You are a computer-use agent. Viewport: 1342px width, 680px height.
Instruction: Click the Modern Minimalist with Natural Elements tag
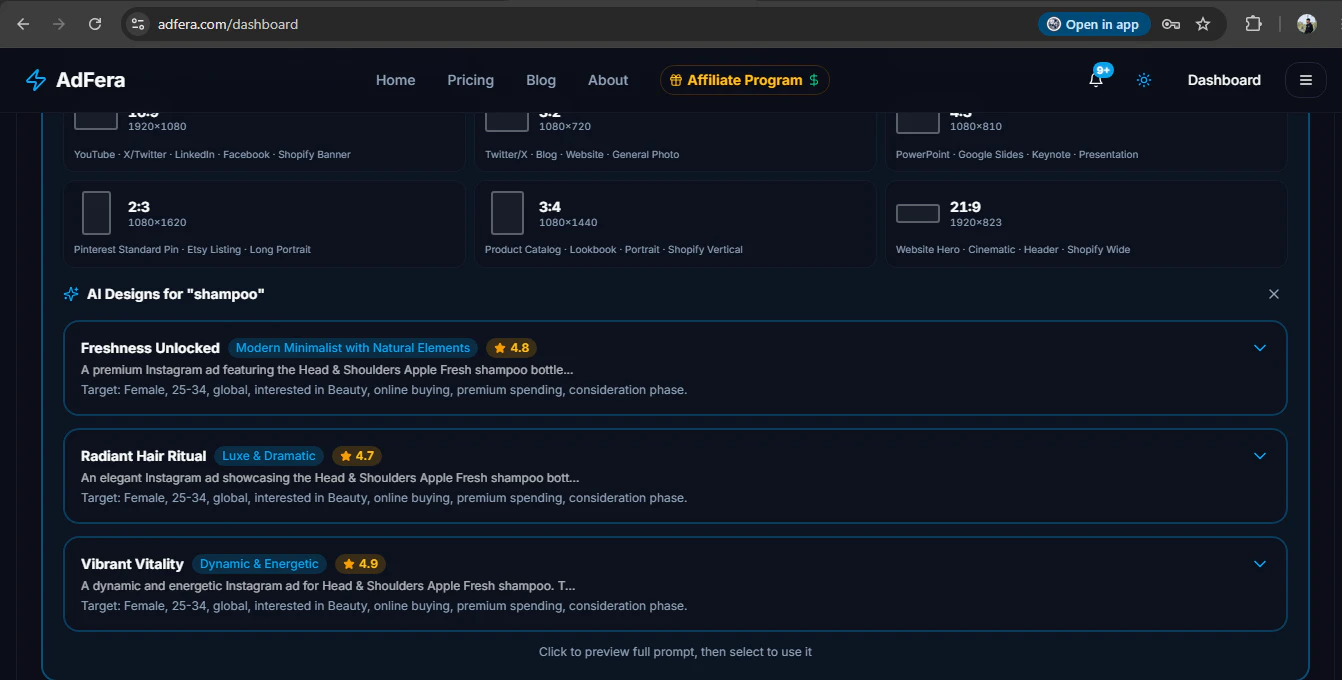(353, 348)
